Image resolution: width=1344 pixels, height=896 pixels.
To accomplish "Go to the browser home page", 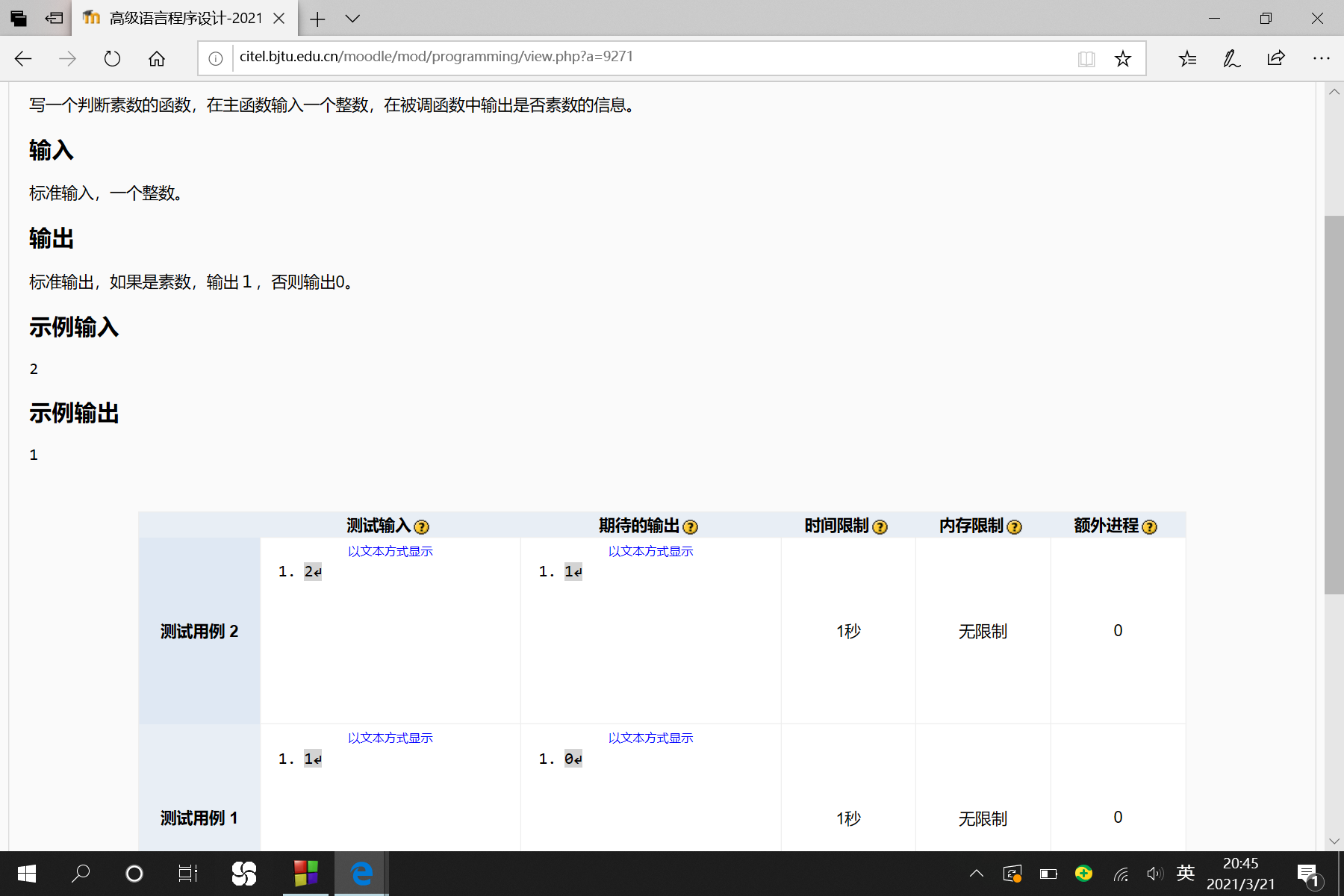I will pyautogui.click(x=157, y=59).
